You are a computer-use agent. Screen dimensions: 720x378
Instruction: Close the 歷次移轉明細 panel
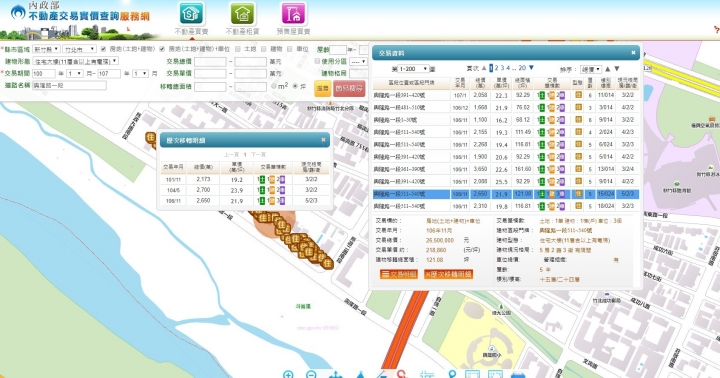coord(323,140)
